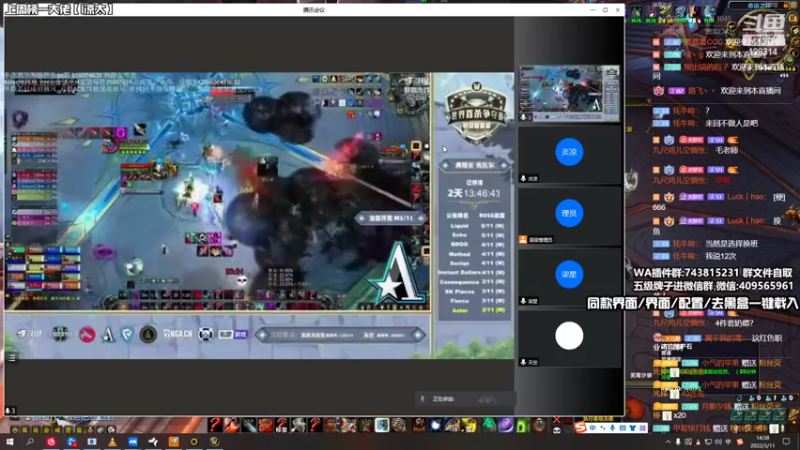The width and height of the screenshot is (800, 450).
Task: Select participant avatar 理员
Action: click(x=569, y=213)
